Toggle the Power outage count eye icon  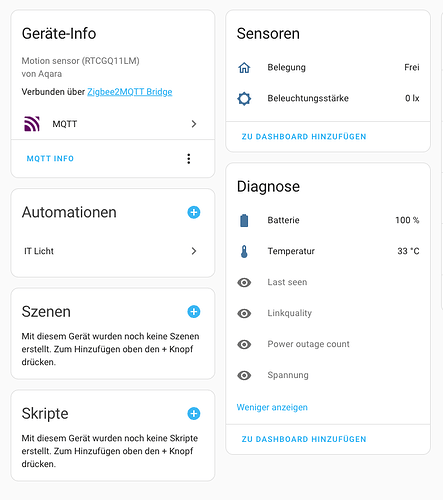click(x=244, y=344)
